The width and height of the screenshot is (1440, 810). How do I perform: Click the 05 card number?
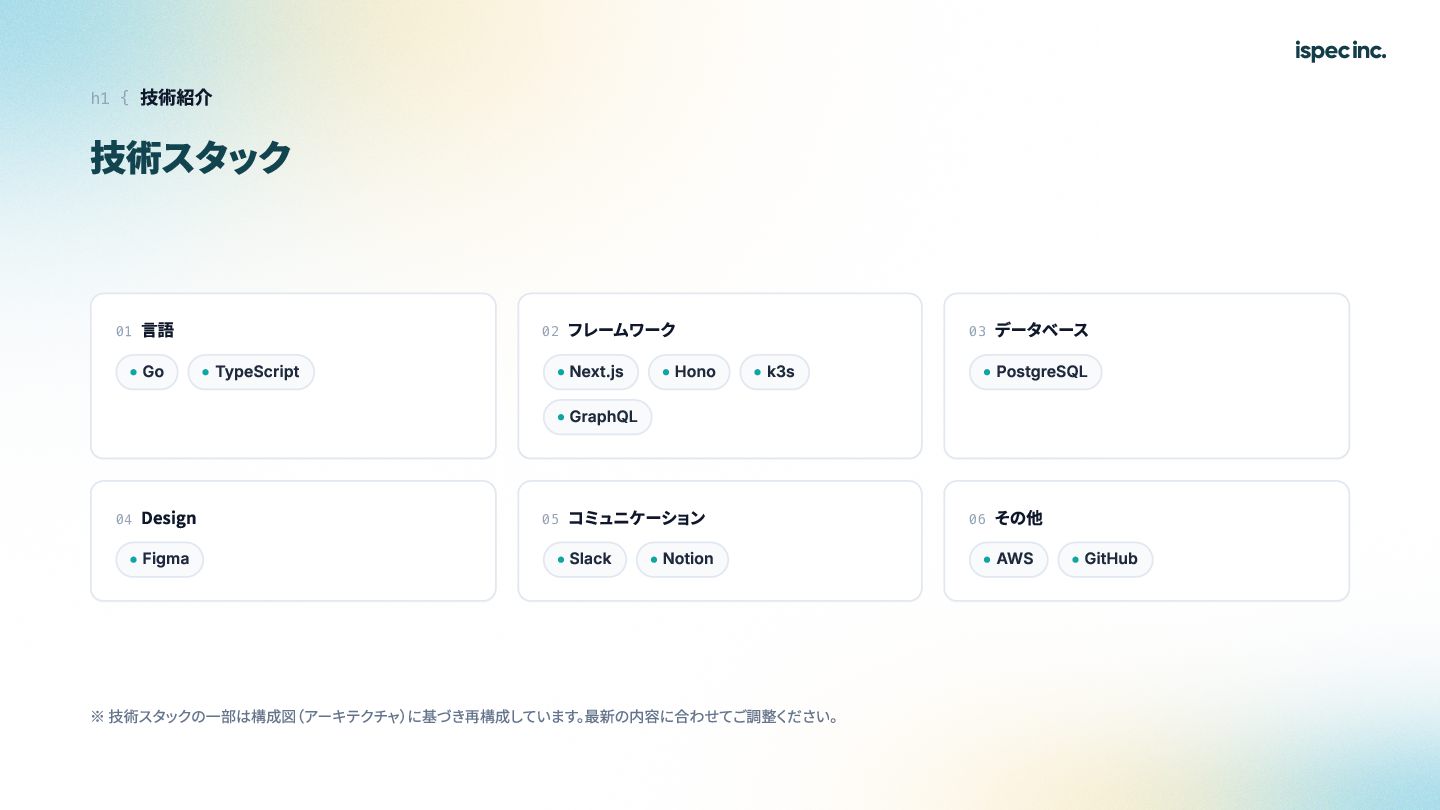coord(551,519)
